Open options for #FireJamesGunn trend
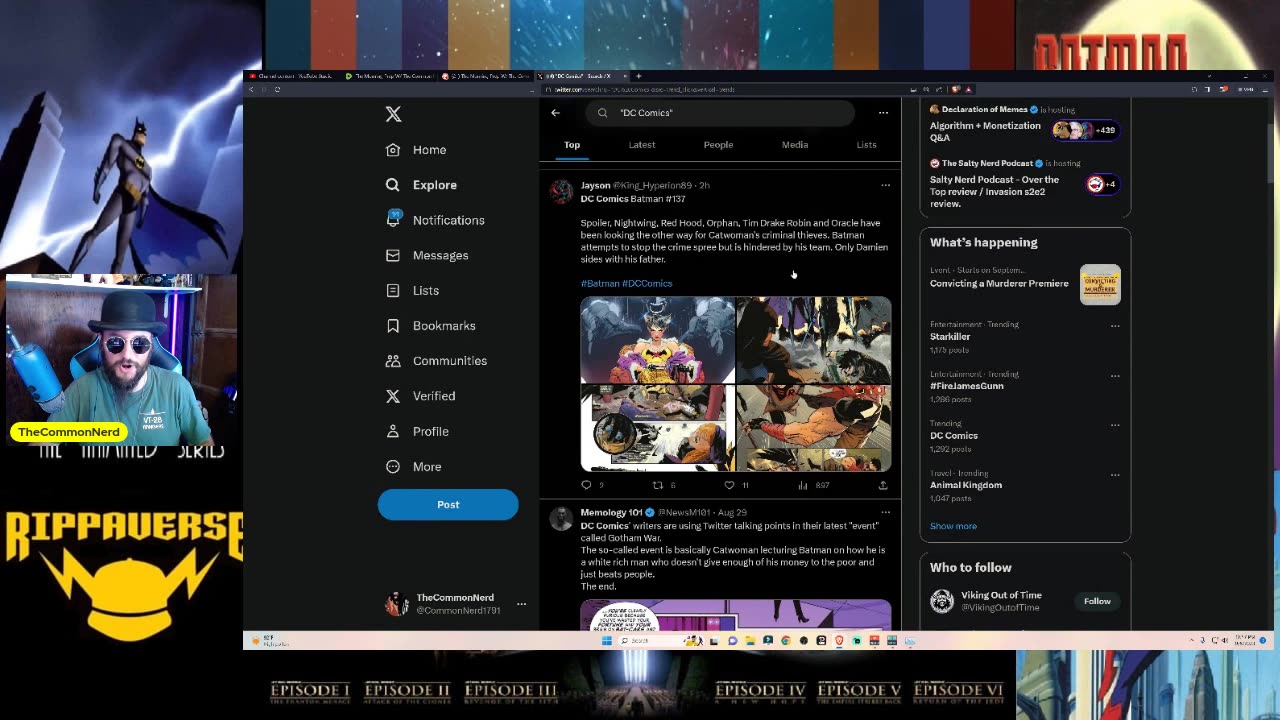The width and height of the screenshot is (1280, 720). click(x=1115, y=375)
